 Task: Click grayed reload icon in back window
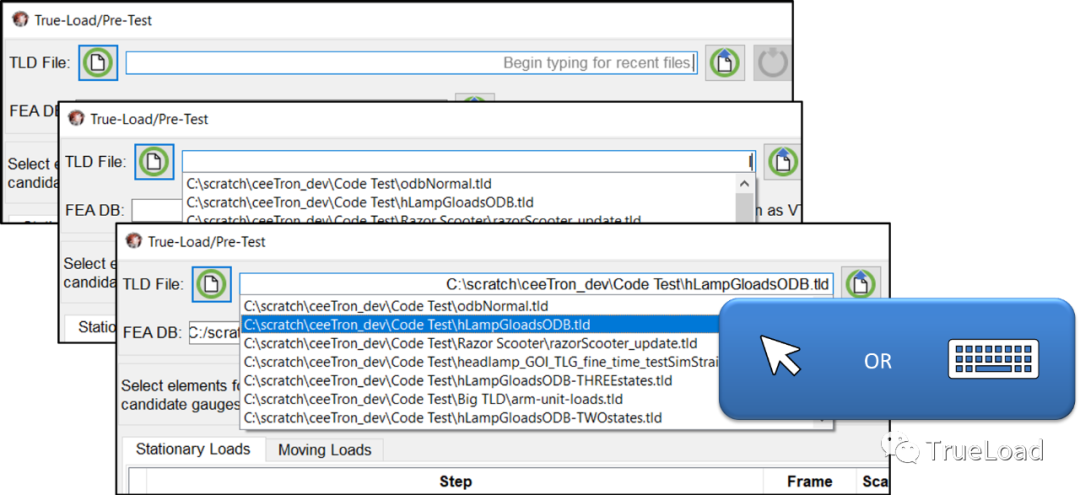pos(772,63)
